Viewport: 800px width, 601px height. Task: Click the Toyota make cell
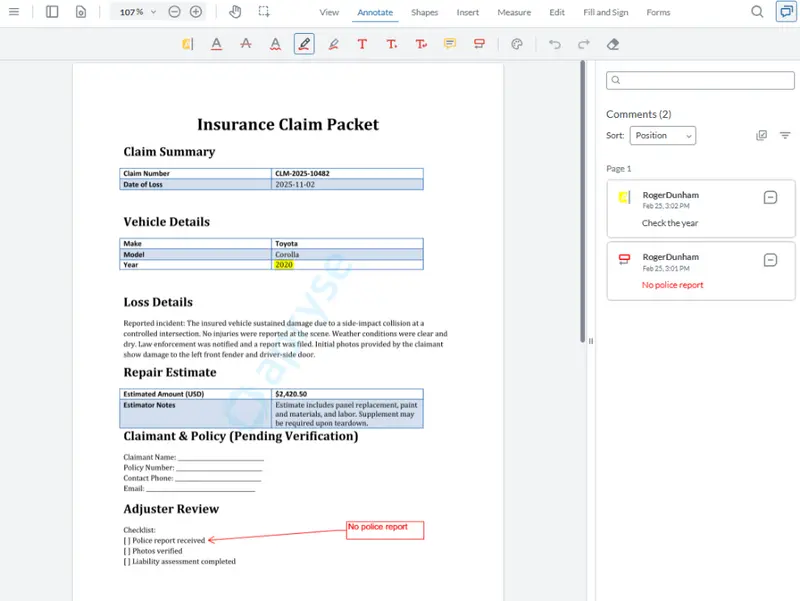tap(347, 243)
